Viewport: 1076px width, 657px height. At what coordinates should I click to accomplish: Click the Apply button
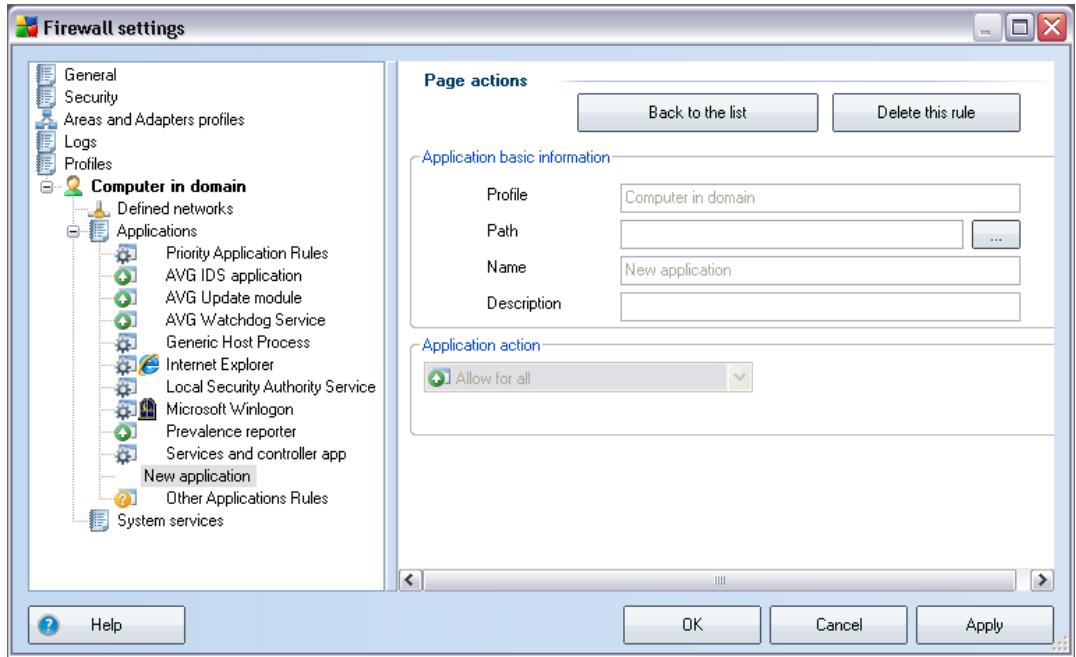coord(984,625)
